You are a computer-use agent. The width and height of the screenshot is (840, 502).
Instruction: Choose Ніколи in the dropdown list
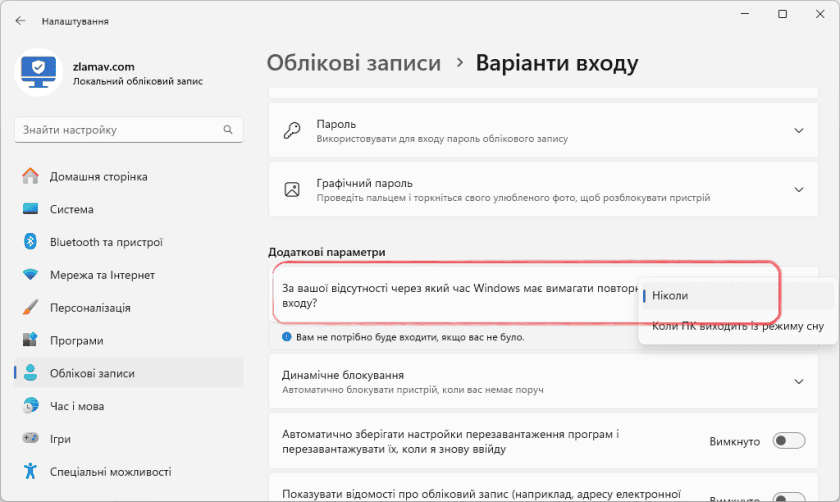tap(738, 296)
